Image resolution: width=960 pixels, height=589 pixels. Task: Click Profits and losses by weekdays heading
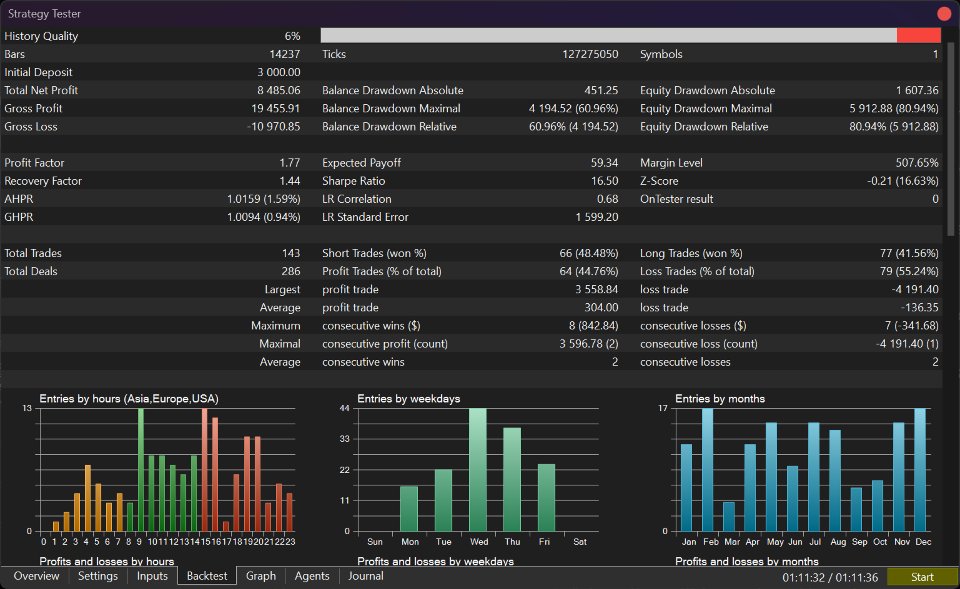click(x=435, y=561)
